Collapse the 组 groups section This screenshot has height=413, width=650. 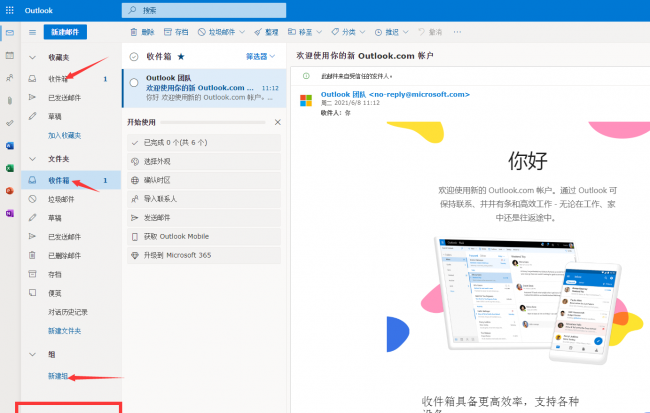[x=32, y=355]
